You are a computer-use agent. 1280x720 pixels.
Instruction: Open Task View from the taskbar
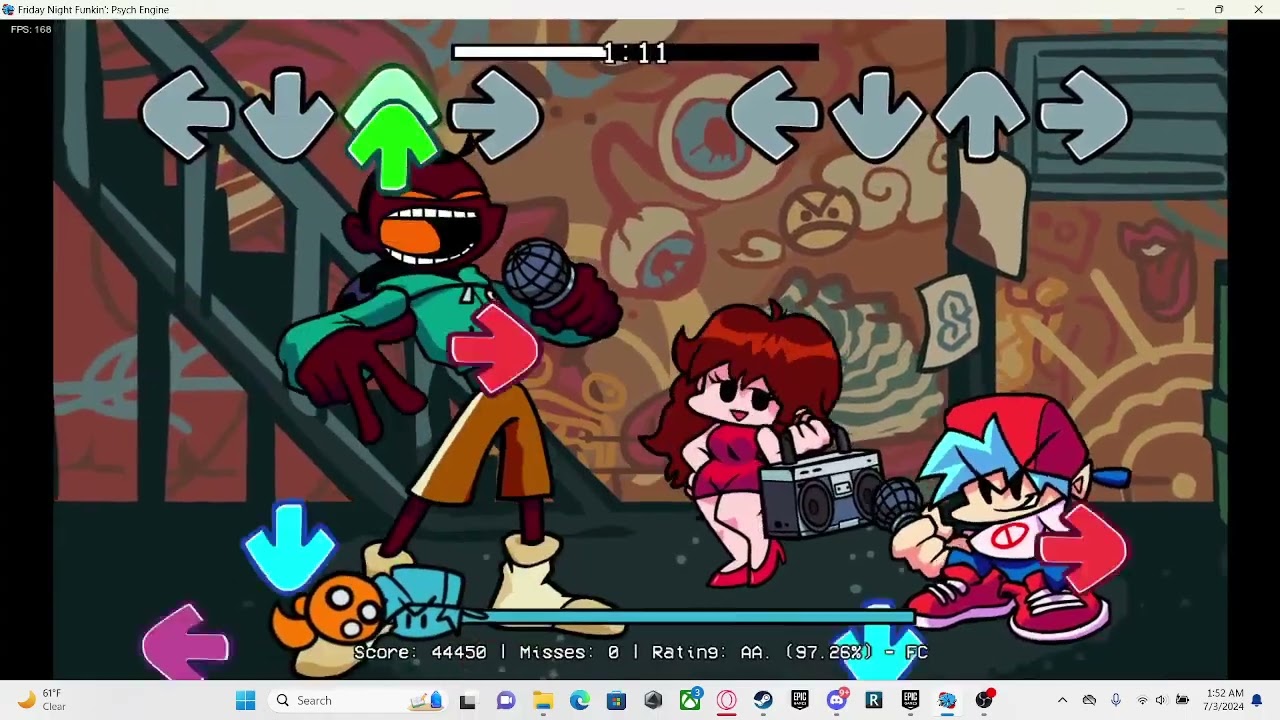467,700
